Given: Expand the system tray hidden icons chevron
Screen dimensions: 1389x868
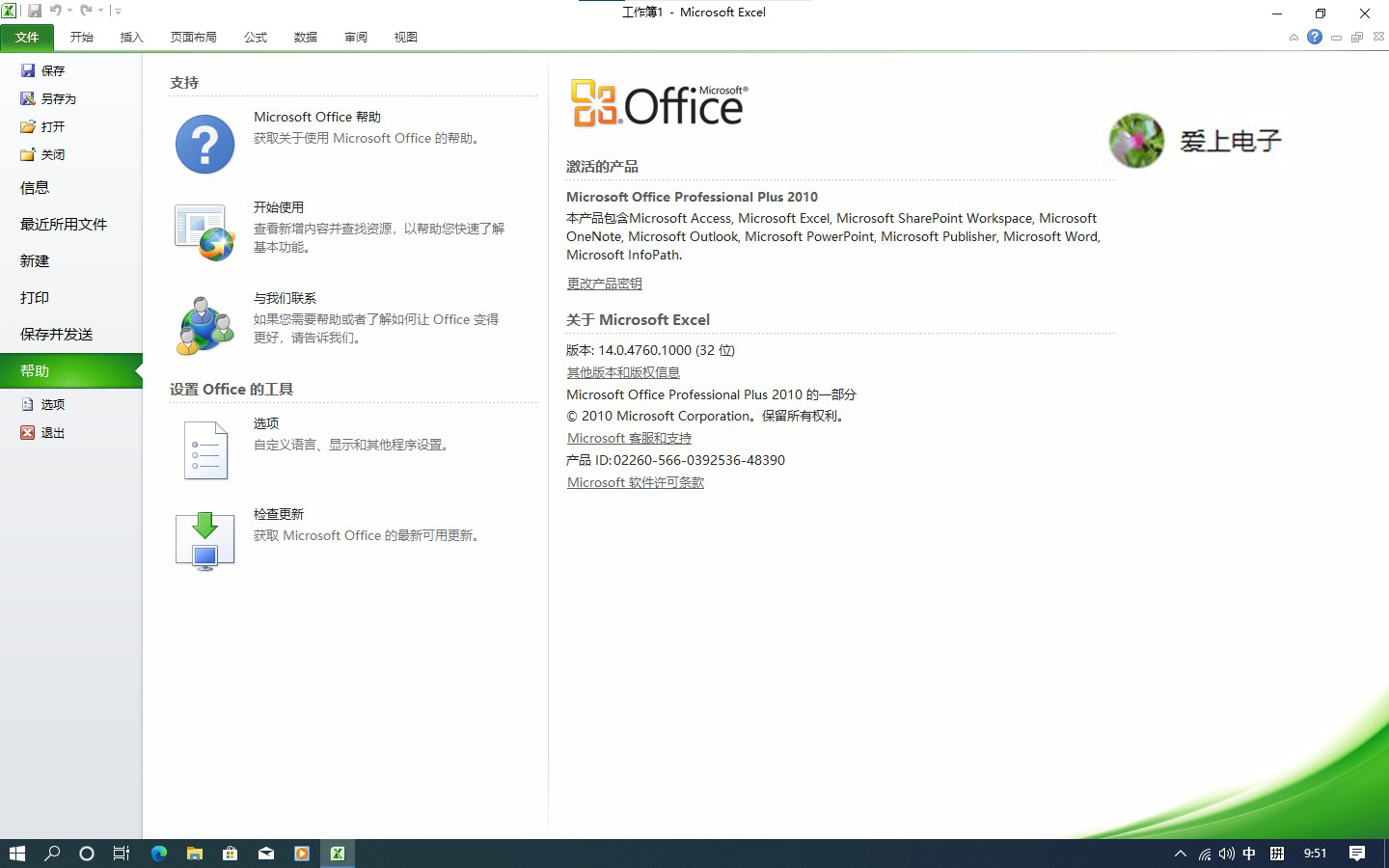Looking at the screenshot, I should (1180, 854).
